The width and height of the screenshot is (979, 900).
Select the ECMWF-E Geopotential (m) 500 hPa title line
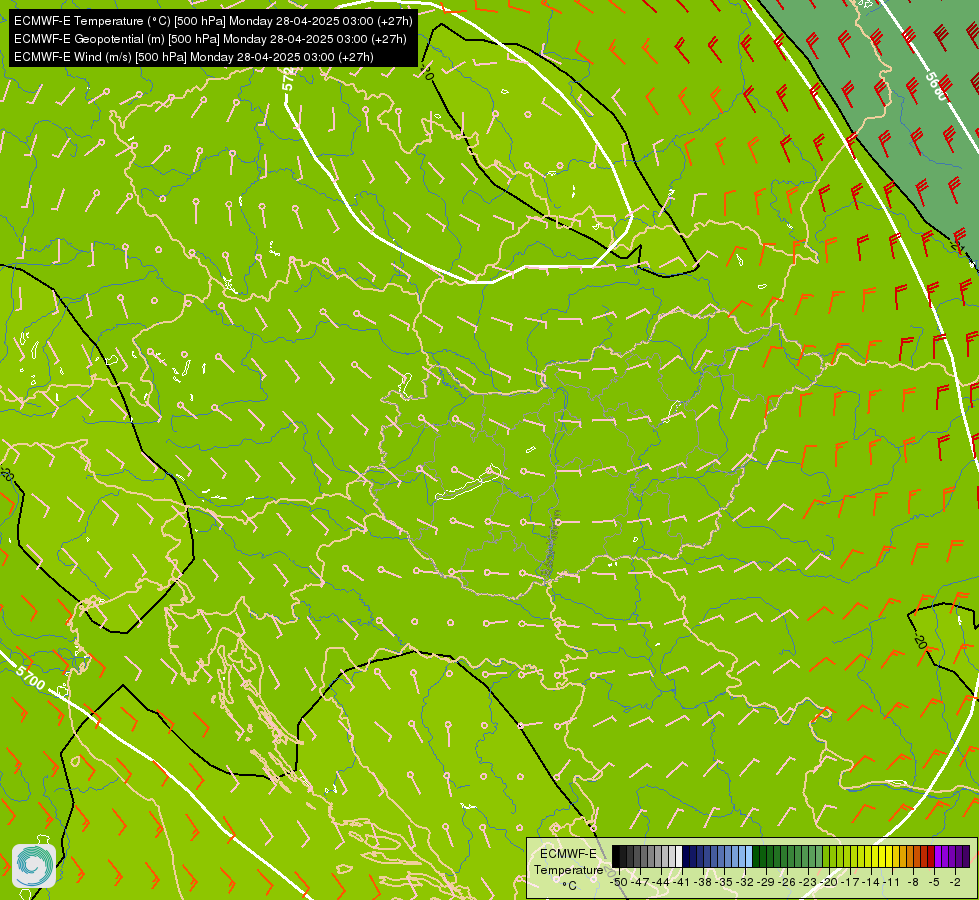(210, 39)
